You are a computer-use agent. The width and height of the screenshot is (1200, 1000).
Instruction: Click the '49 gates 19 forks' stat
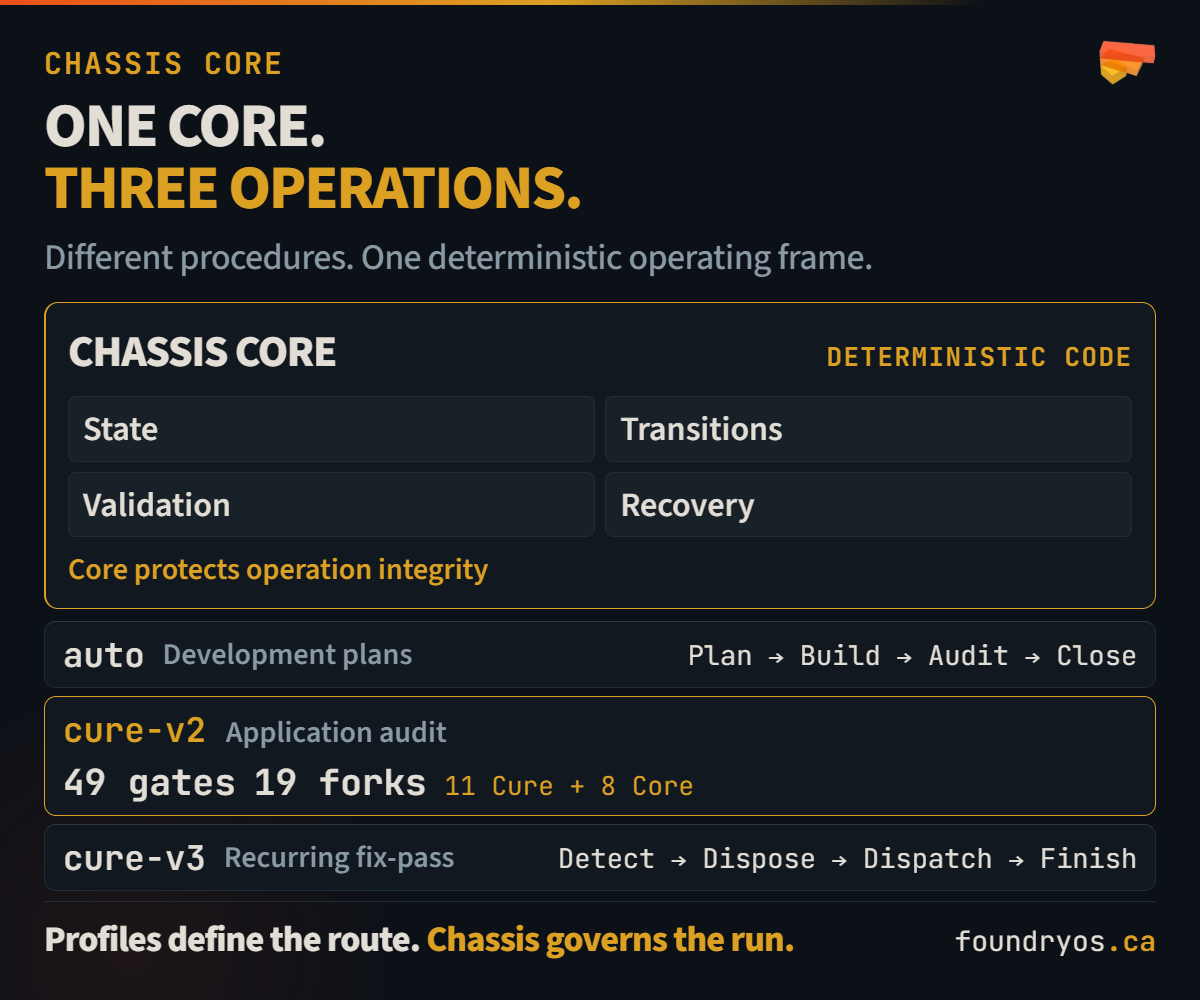point(245,782)
